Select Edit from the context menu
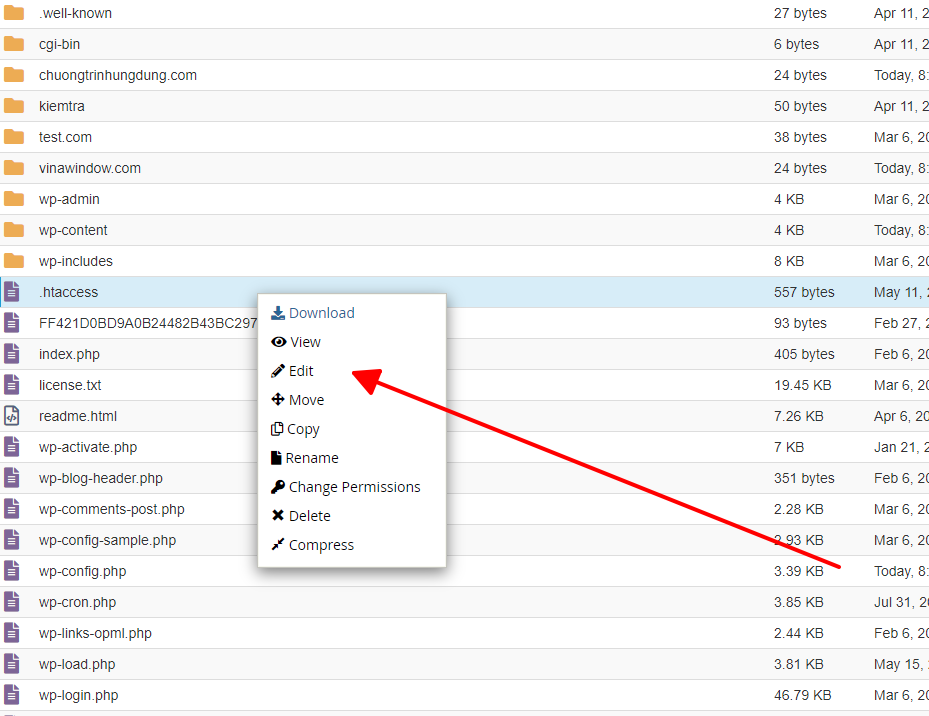This screenshot has width=929, height=716. tap(292, 371)
